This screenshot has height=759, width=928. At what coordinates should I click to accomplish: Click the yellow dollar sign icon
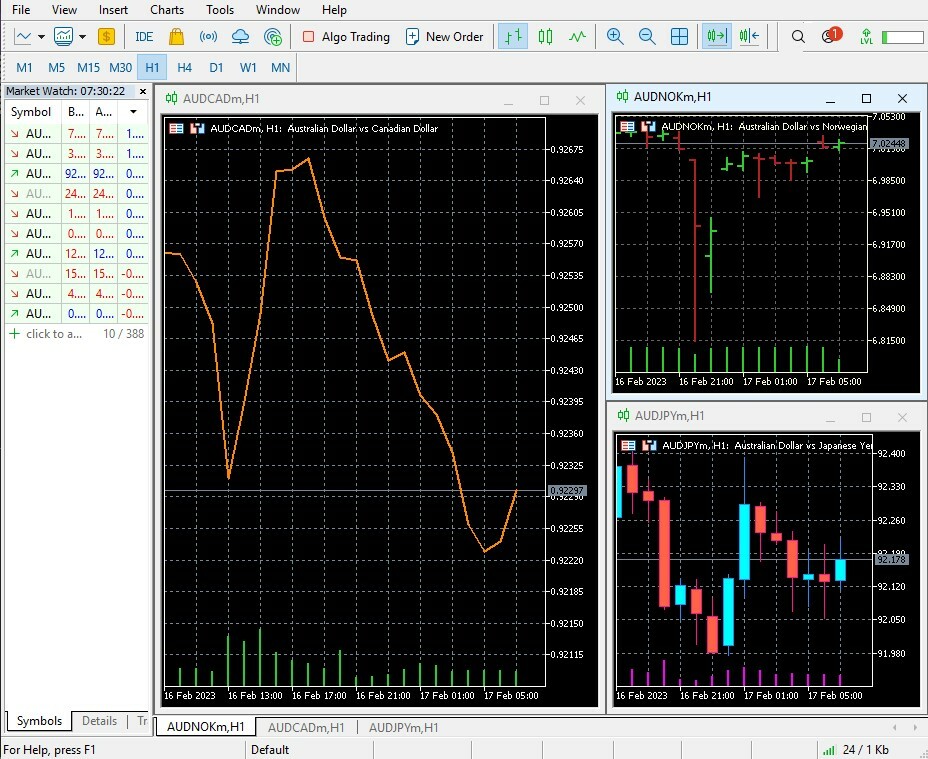107,37
